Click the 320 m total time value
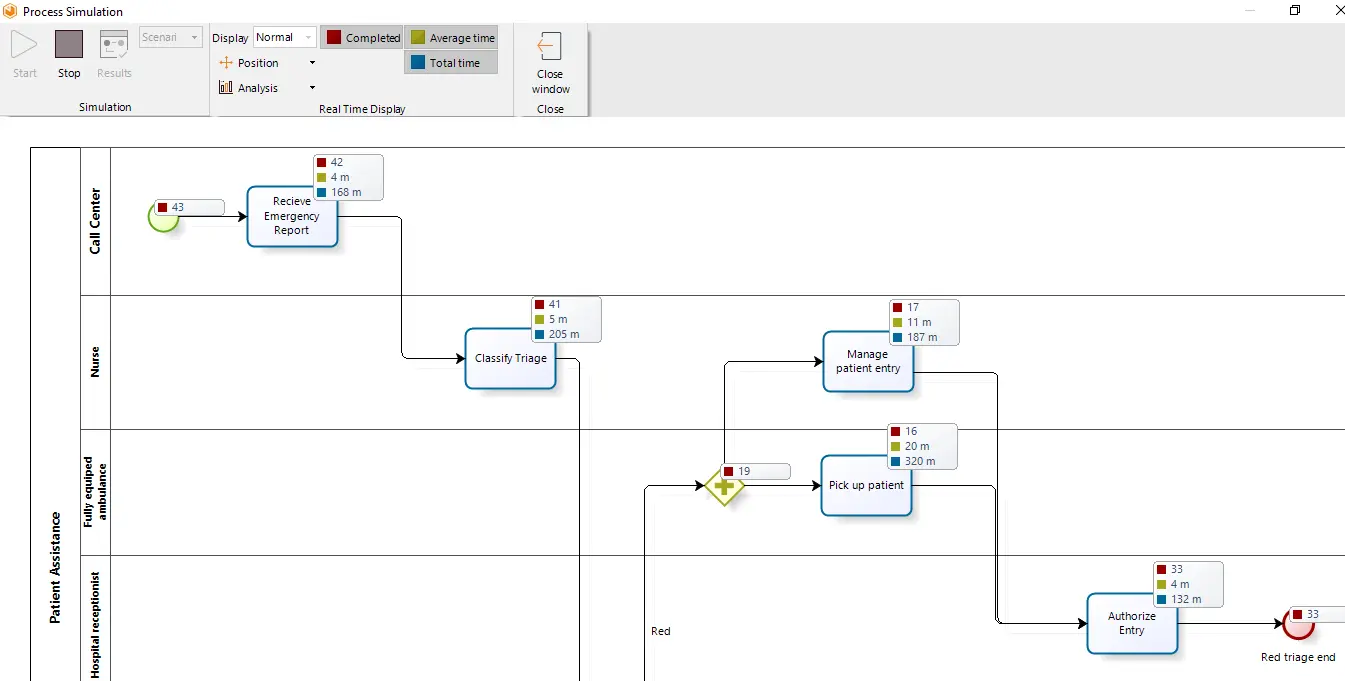Viewport: 1345px width, 681px height. pyautogui.click(x=920, y=461)
